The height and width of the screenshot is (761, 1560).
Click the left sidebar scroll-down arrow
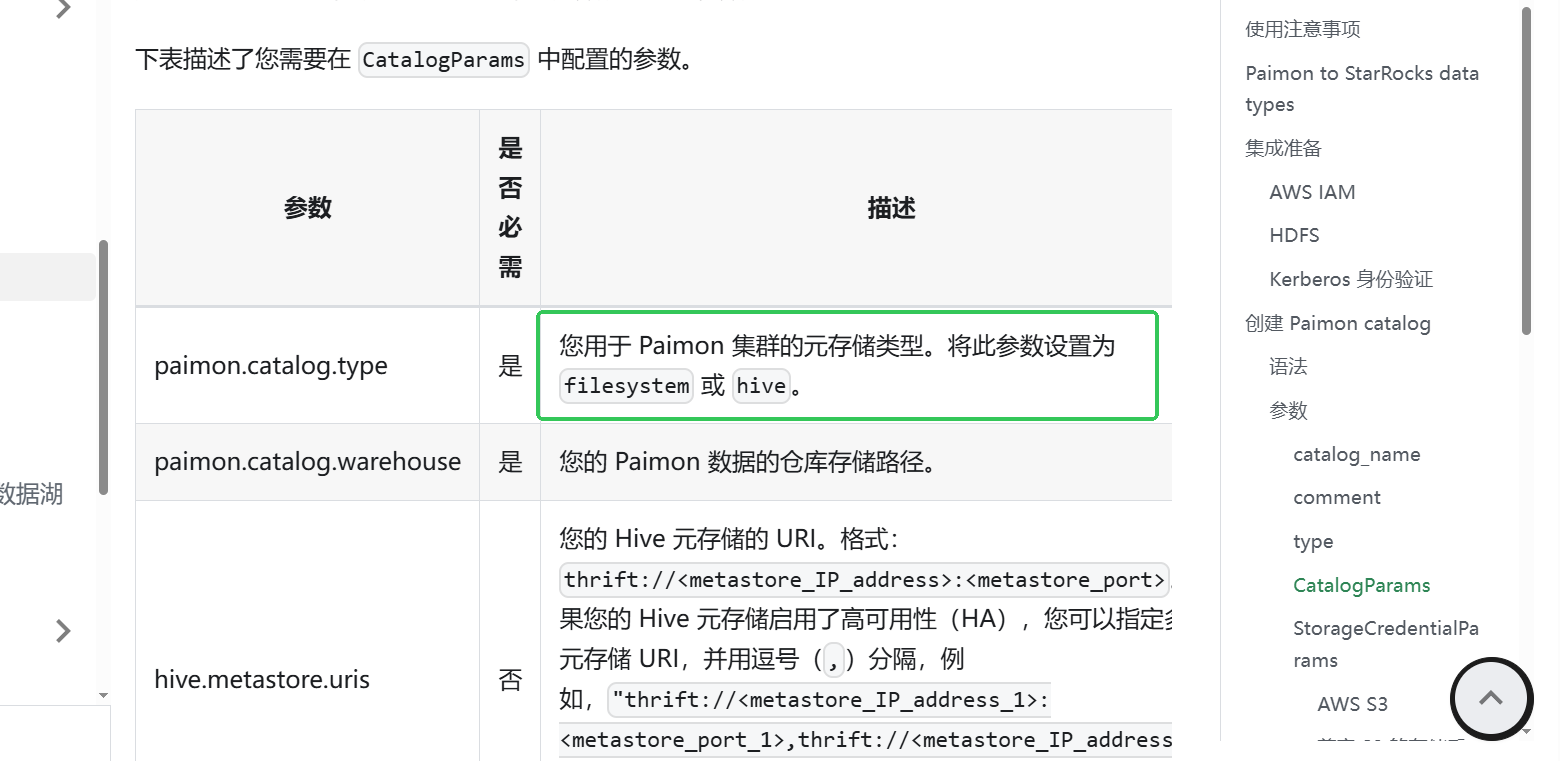pyautogui.click(x=103, y=694)
